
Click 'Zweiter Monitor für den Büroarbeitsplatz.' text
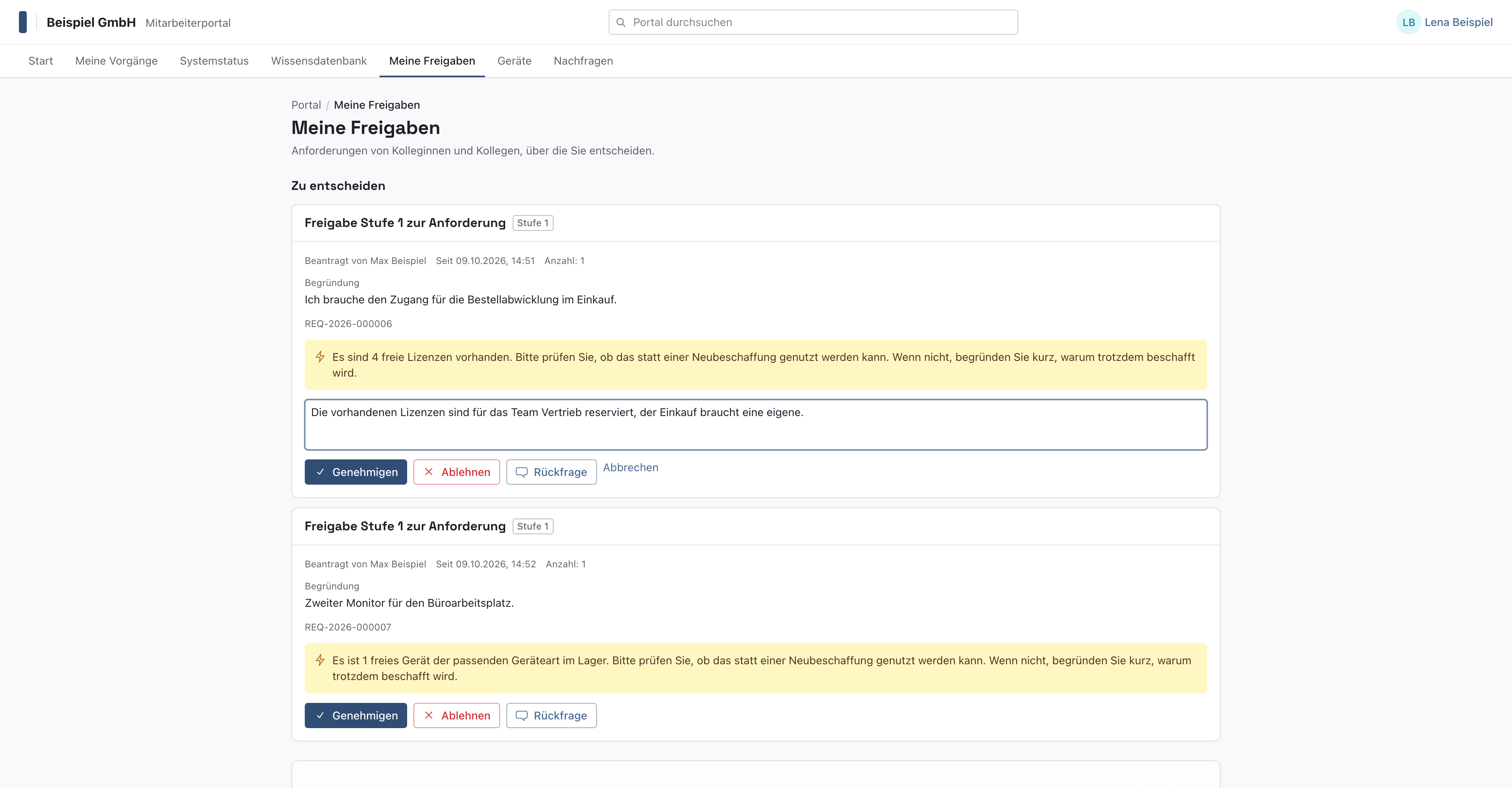(x=409, y=603)
